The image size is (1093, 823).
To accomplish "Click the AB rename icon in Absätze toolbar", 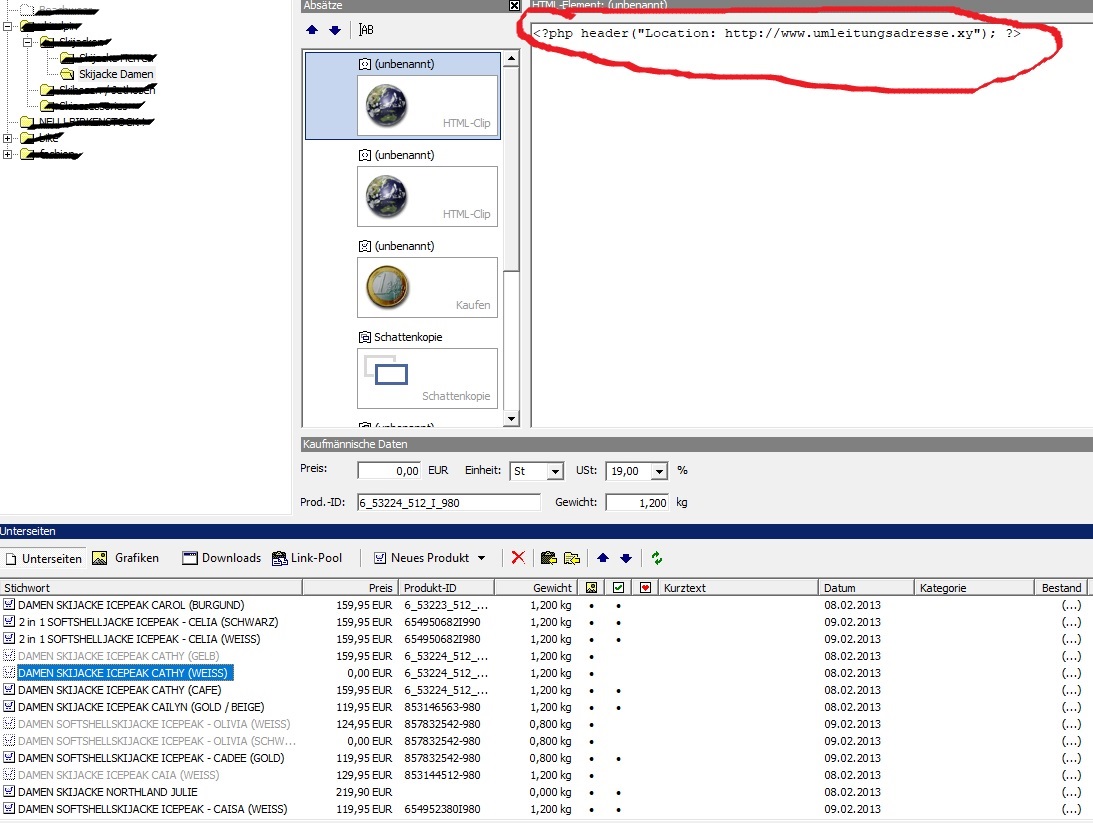I will [x=366, y=30].
